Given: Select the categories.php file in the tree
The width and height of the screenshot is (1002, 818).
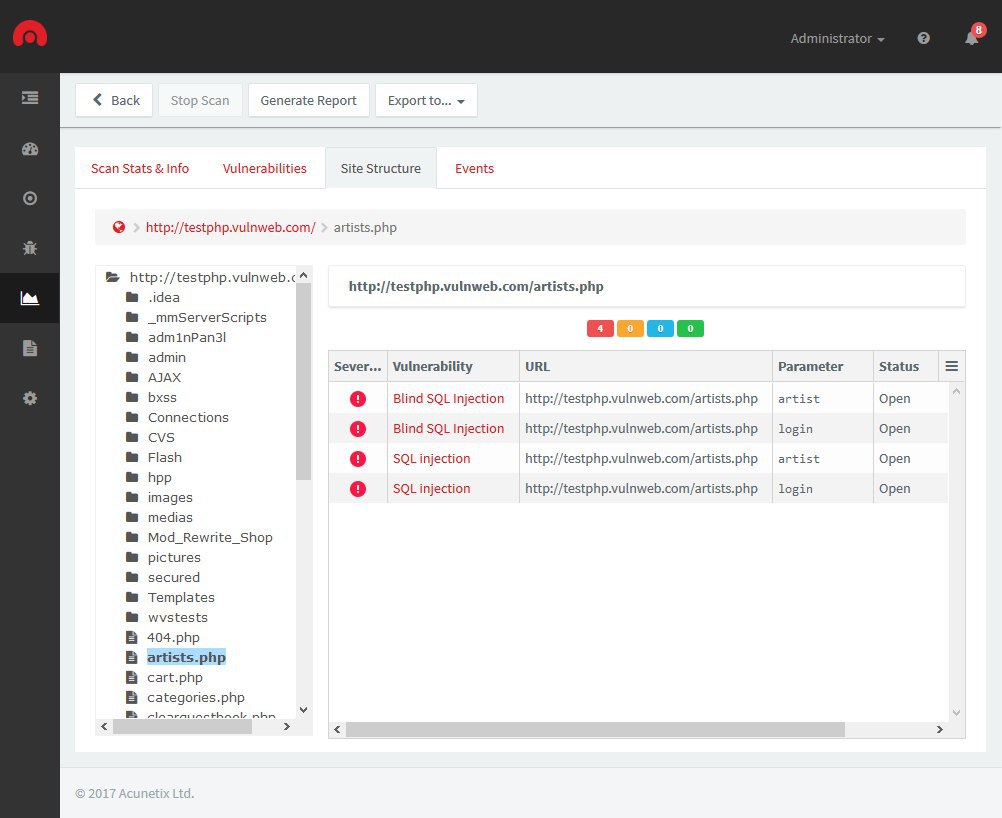Looking at the screenshot, I should (196, 698).
